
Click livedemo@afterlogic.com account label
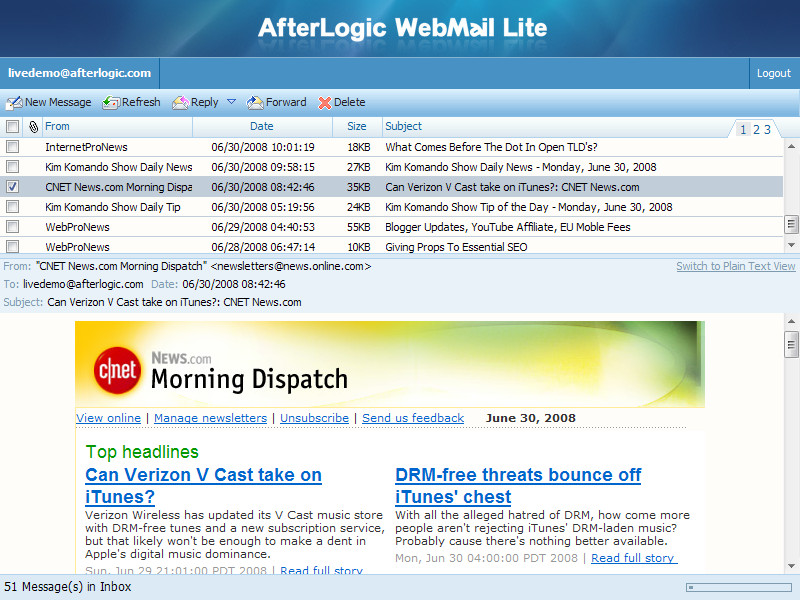[x=80, y=73]
